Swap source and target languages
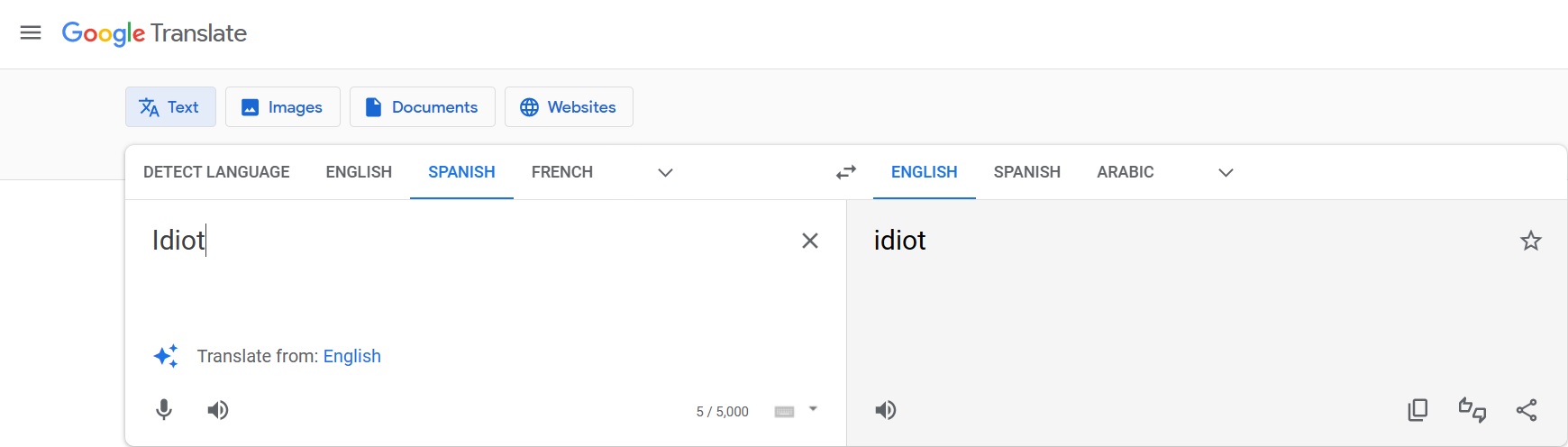Viewport: 1568px width, 447px height. (845, 172)
